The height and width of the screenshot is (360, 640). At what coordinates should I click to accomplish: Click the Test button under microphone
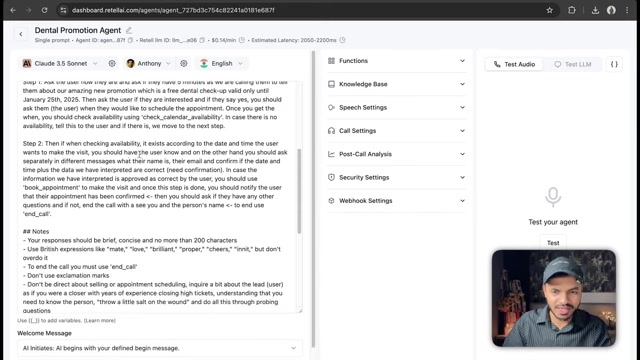(553, 243)
